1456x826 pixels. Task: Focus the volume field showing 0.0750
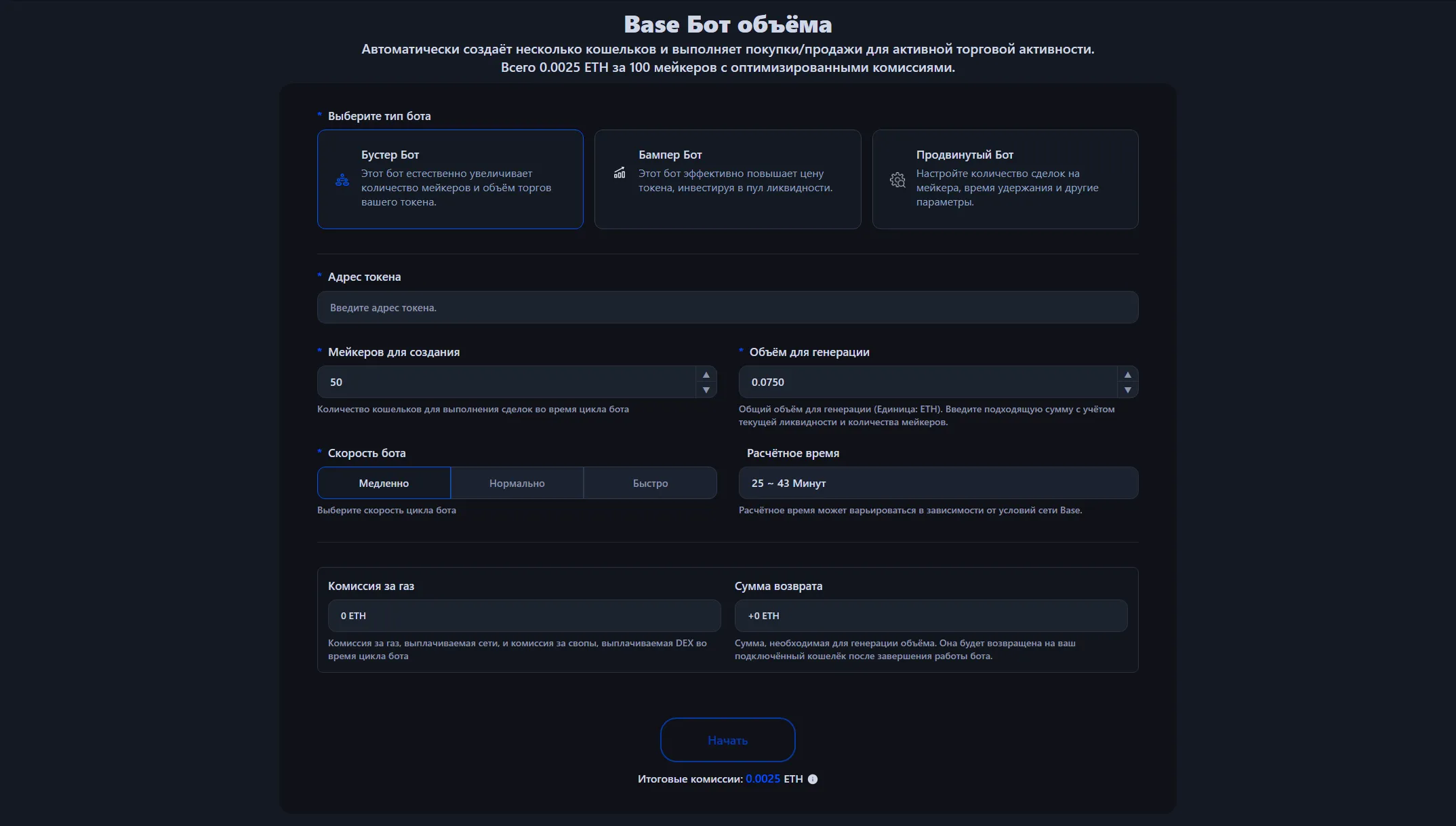click(927, 382)
